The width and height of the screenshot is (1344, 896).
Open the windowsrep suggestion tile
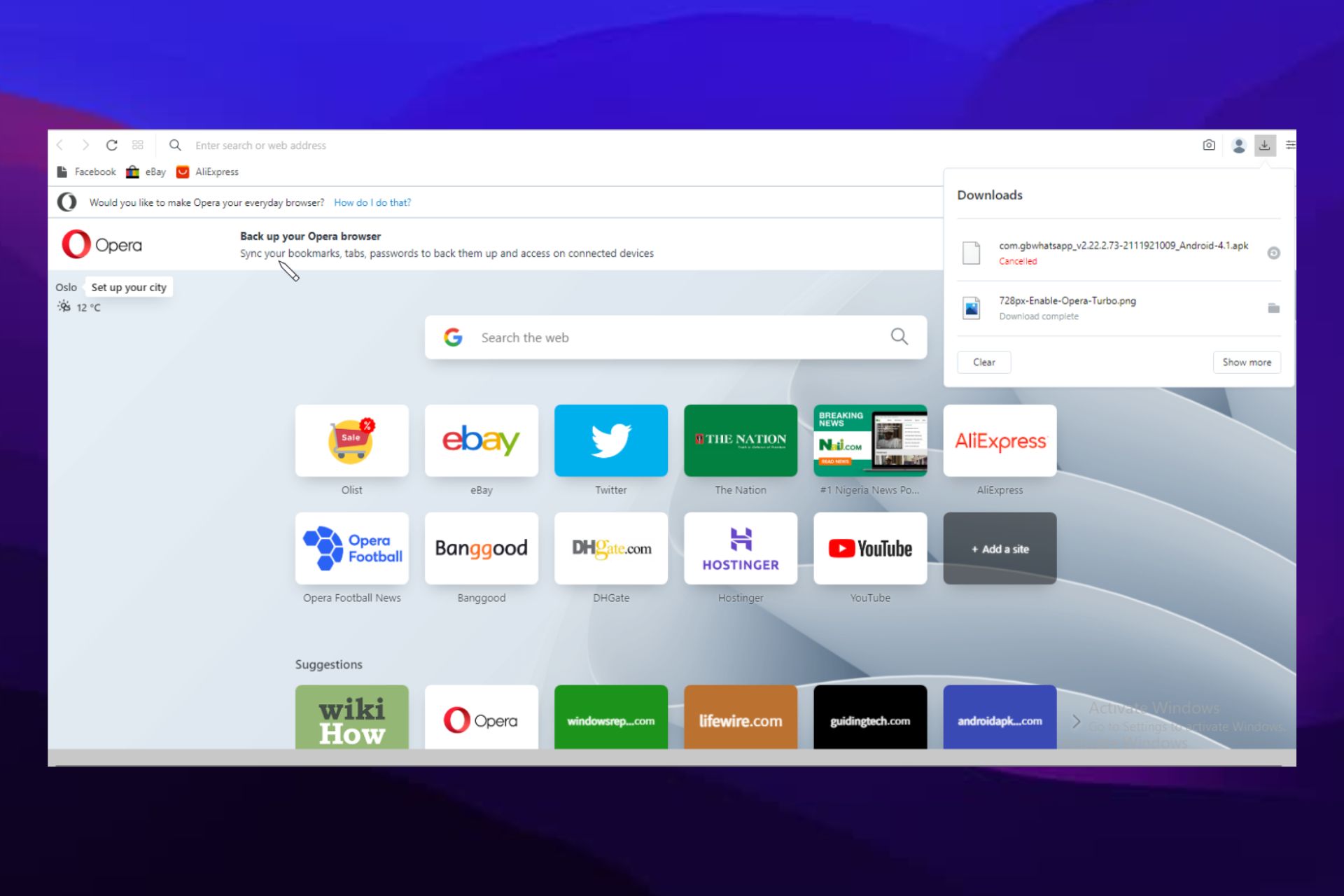[611, 717]
